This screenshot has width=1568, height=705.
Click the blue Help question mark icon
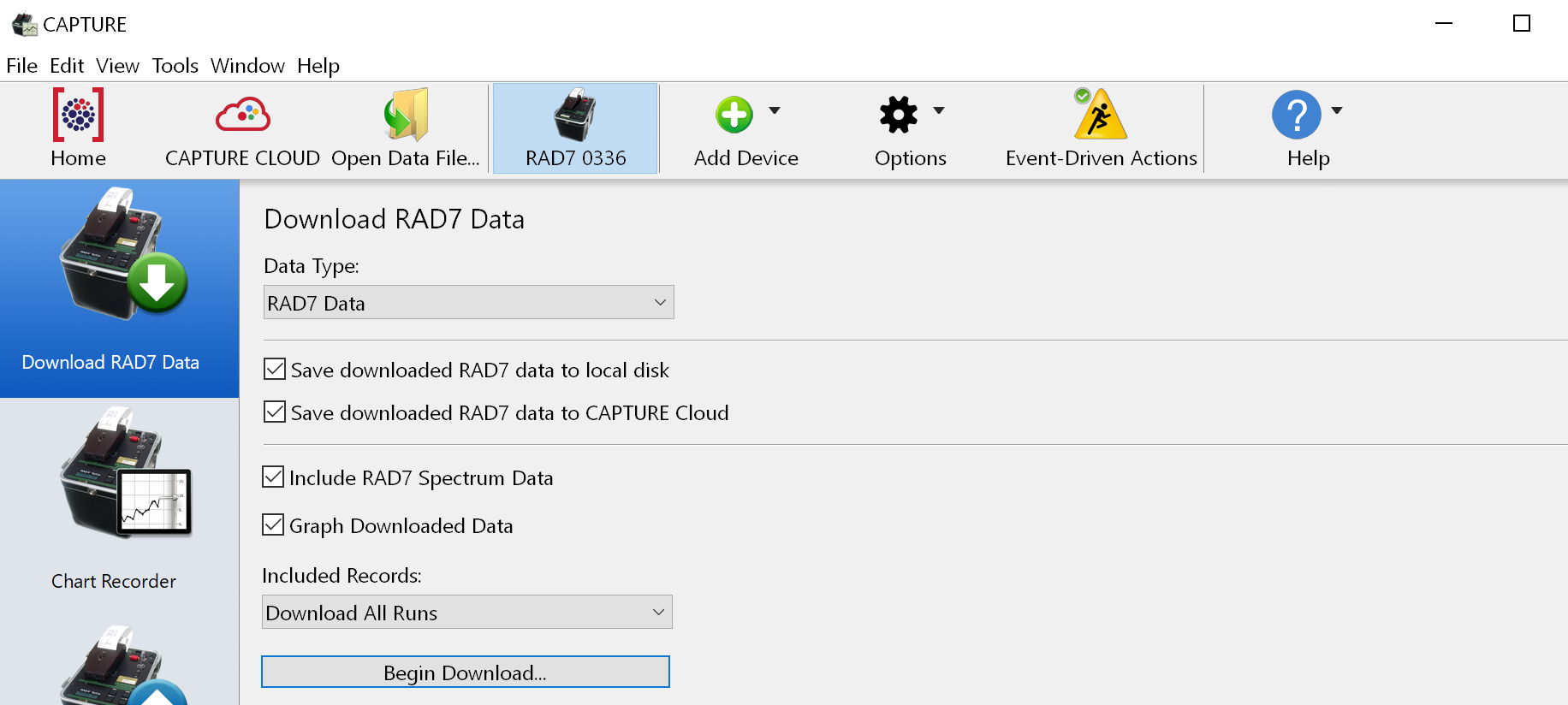pos(1296,115)
